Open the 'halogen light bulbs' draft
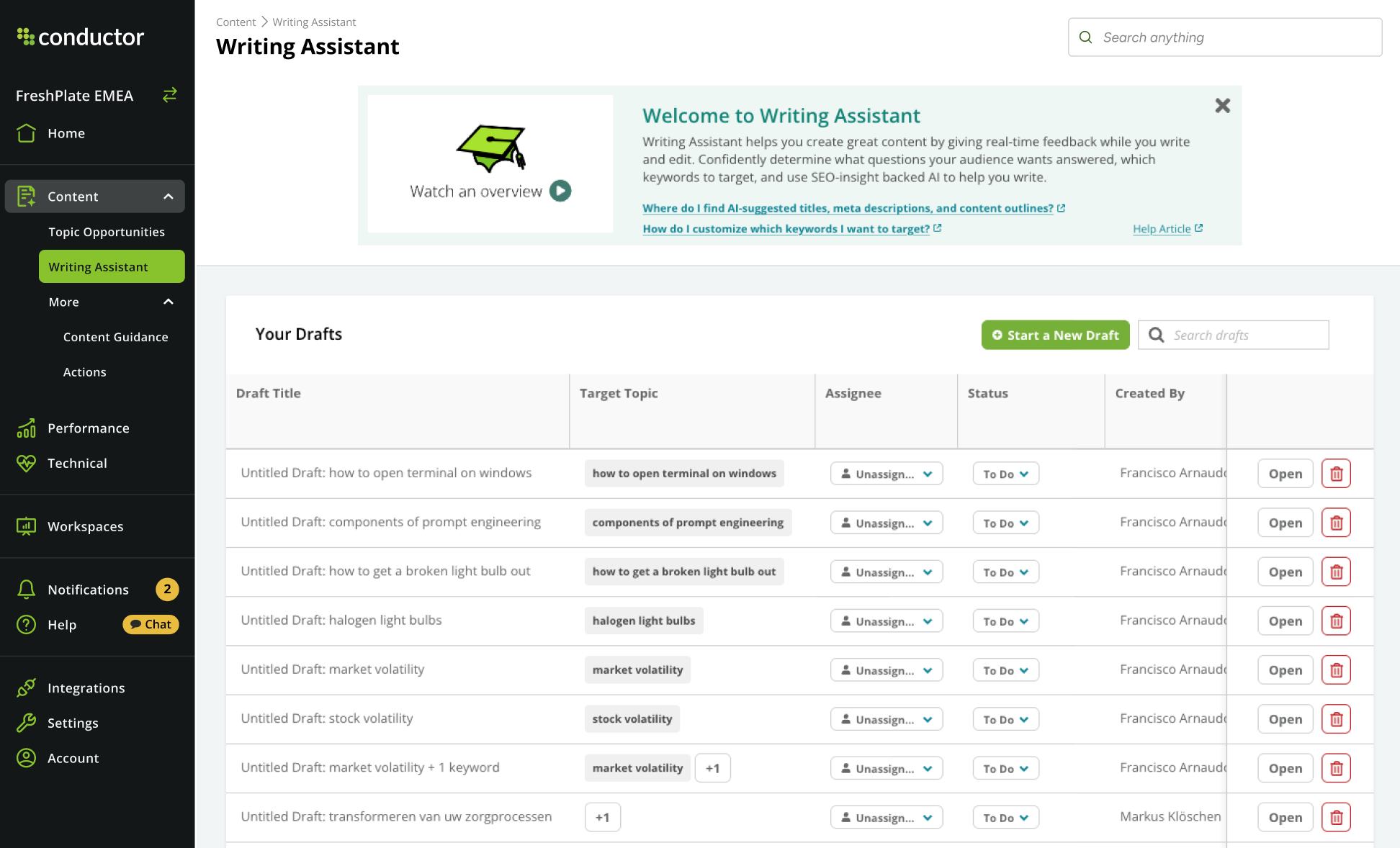The width and height of the screenshot is (1400, 848). 1285,621
